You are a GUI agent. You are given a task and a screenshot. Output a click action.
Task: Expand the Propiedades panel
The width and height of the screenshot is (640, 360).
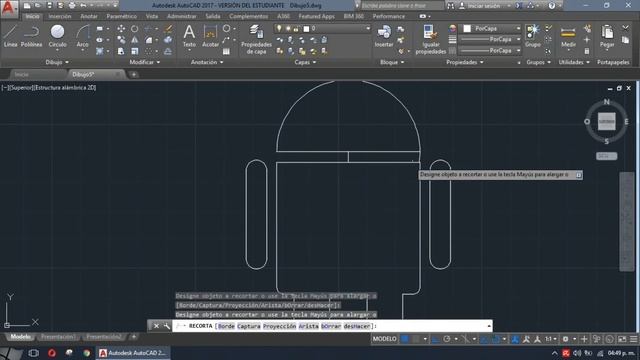coord(465,62)
